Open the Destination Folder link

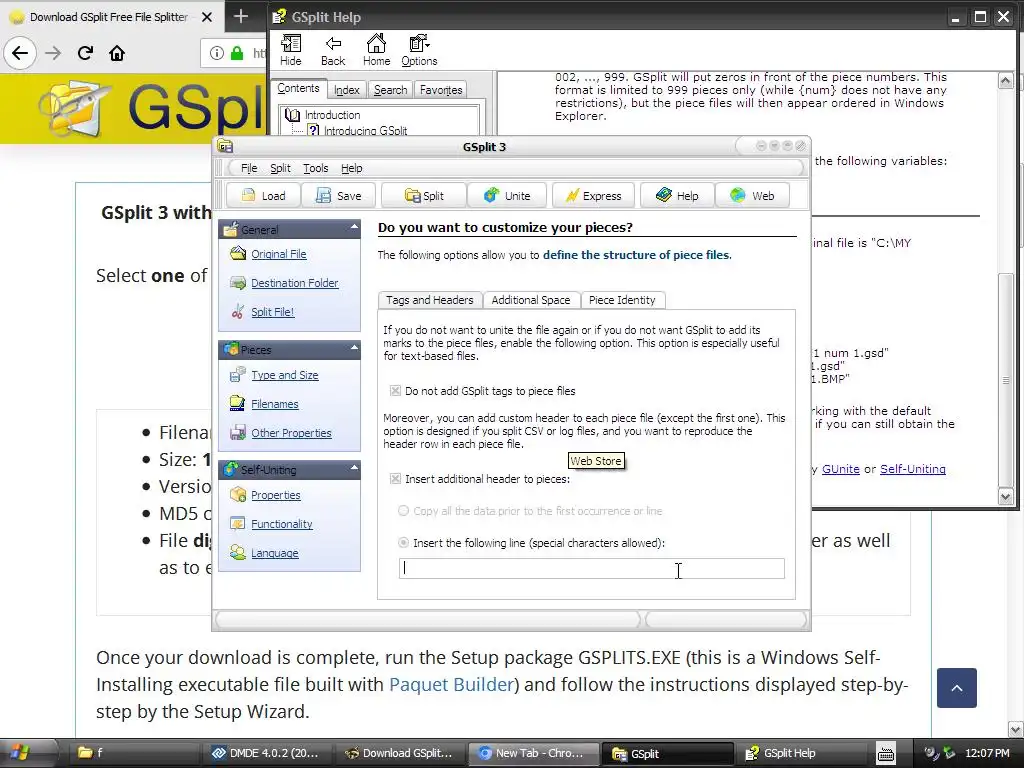pos(295,283)
